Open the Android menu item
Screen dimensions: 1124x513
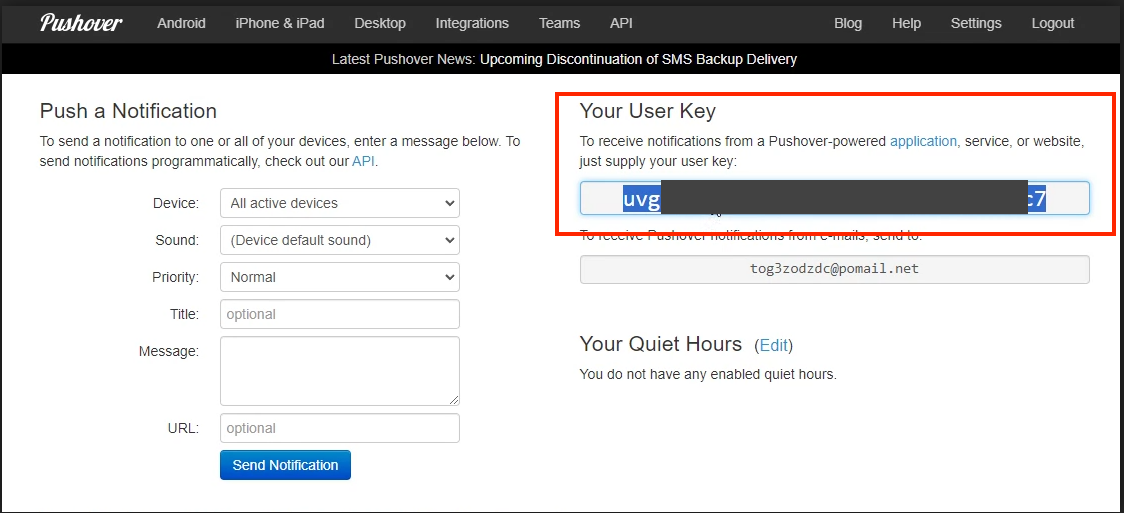[x=181, y=23]
